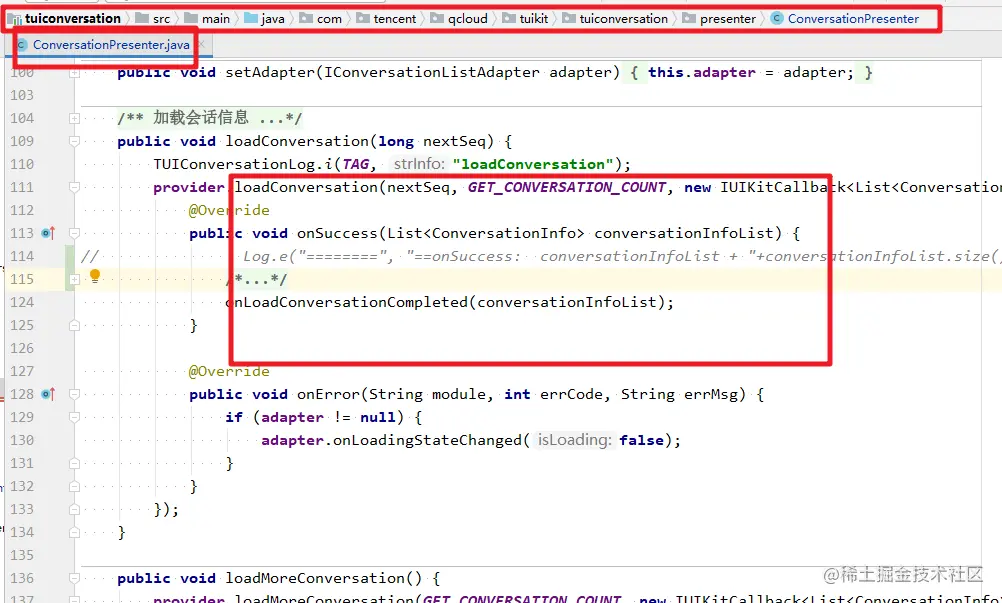Viewport: 1002px width, 603px height.
Task: Collapse the provider.loadConversation call at line 111
Action: pos(74,187)
